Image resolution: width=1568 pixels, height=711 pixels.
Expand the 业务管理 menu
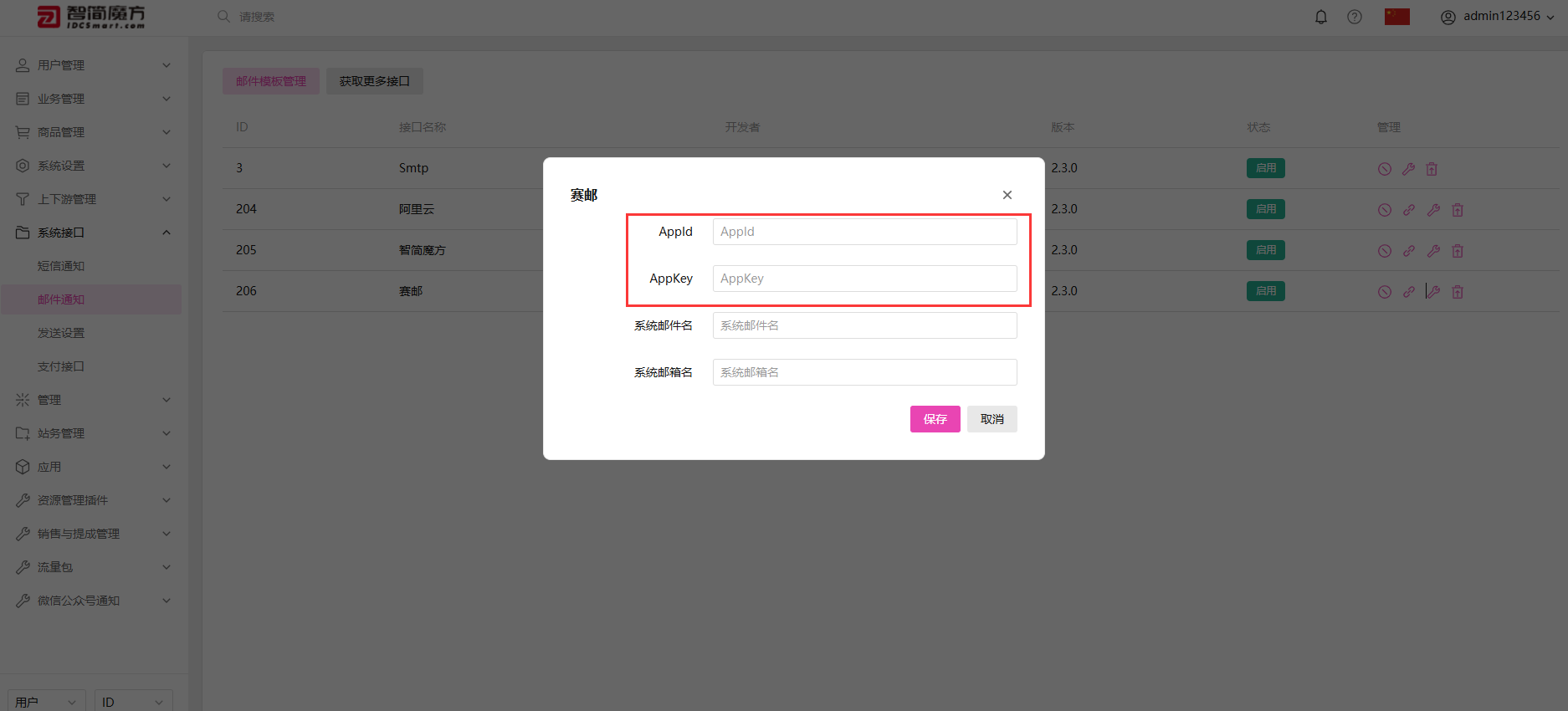(94, 99)
